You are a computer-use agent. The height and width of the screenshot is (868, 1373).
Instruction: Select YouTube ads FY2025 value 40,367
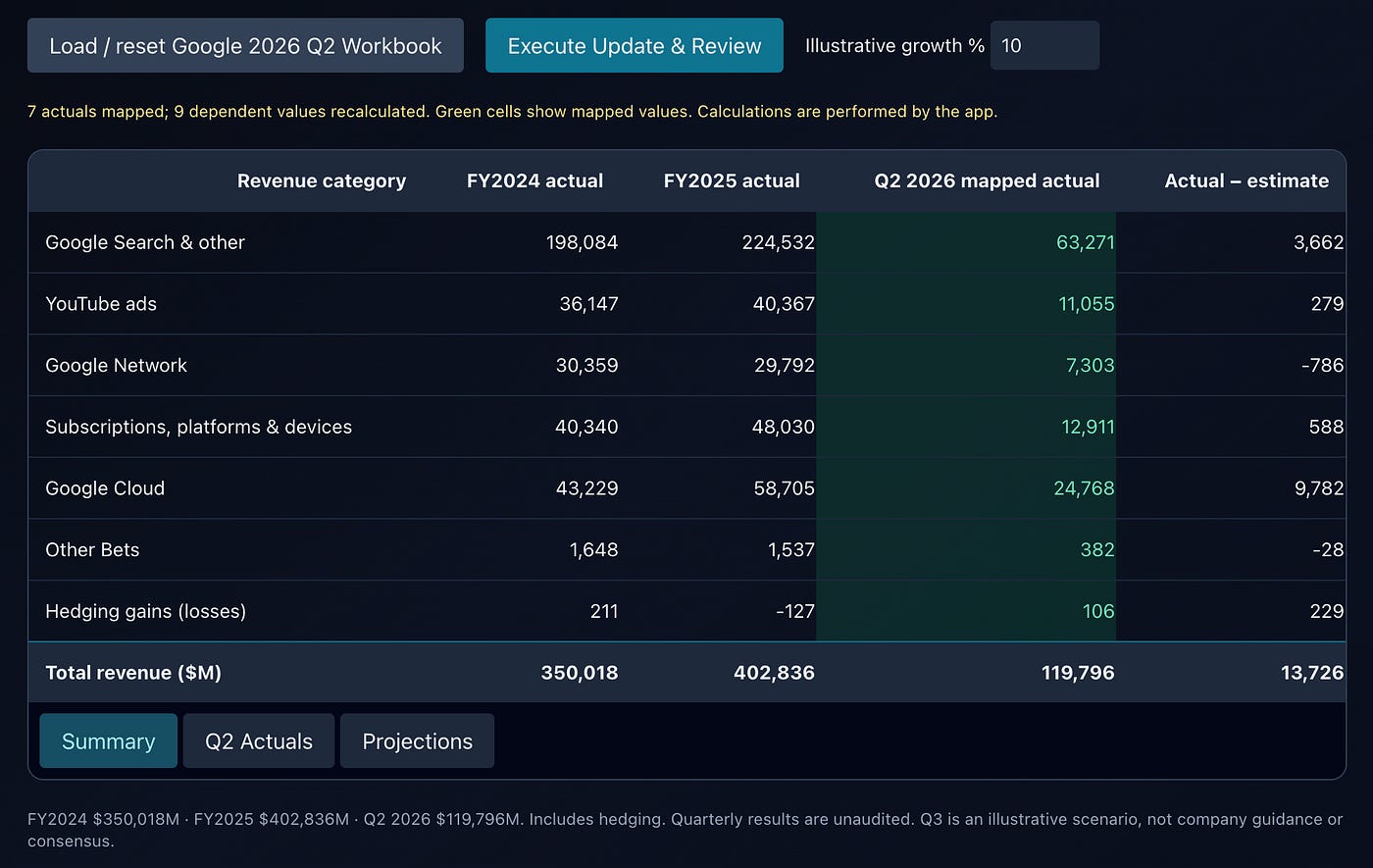[782, 303]
